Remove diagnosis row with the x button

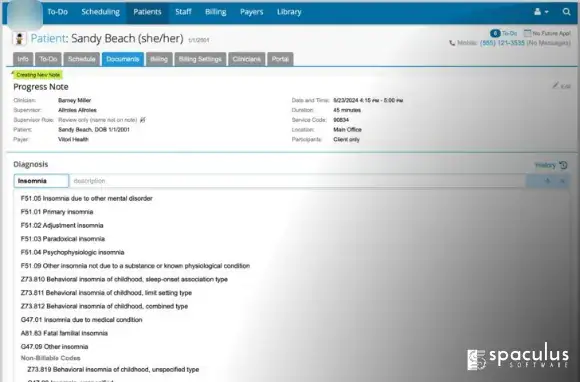click(x=563, y=181)
